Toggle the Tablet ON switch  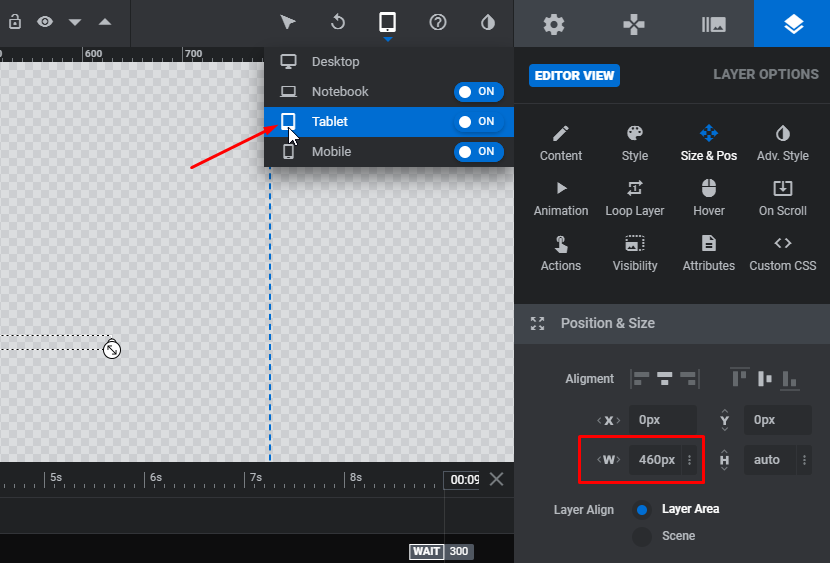(x=479, y=122)
